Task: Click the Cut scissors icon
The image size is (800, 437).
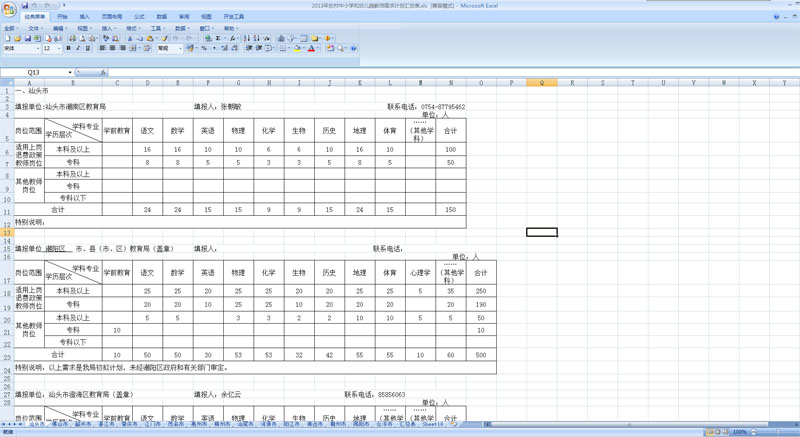Action: tap(130, 38)
